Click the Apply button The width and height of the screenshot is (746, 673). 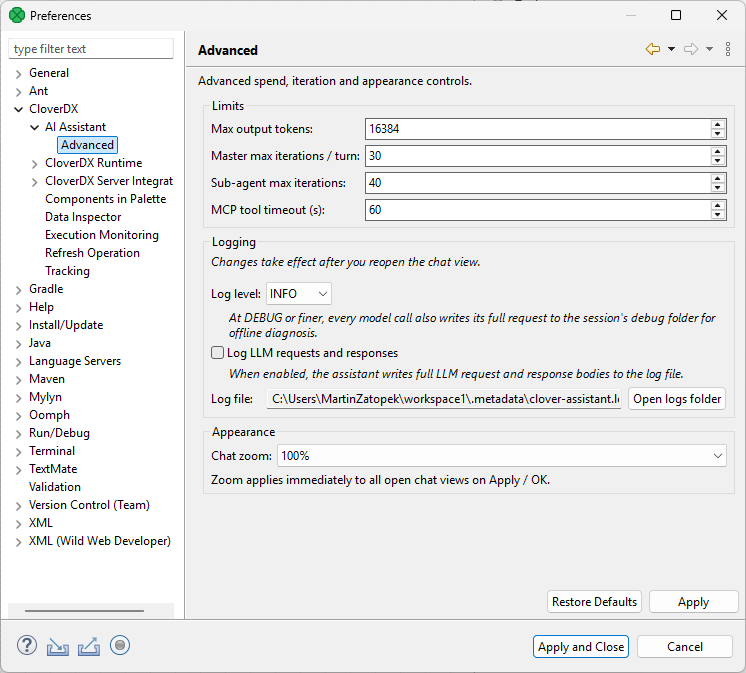[693, 602]
